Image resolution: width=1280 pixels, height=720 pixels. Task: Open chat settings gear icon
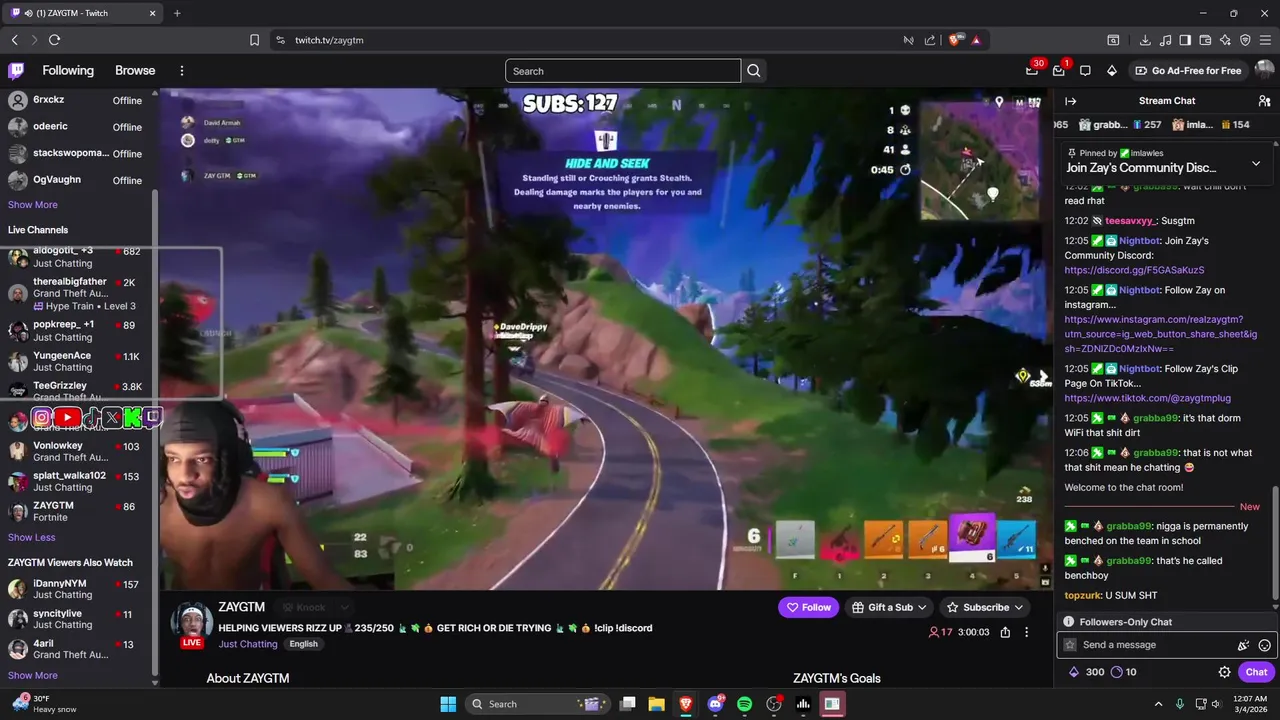[x=1224, y=672]
